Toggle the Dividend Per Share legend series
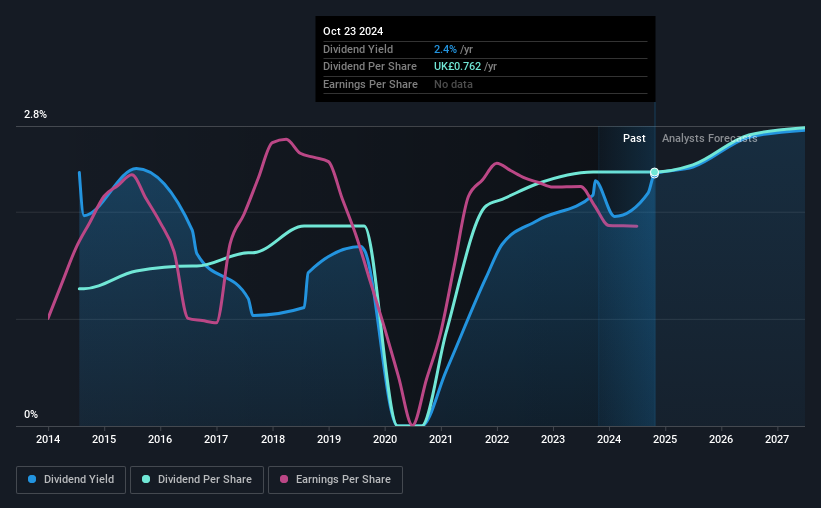821x508 pixels. point(197,480)
